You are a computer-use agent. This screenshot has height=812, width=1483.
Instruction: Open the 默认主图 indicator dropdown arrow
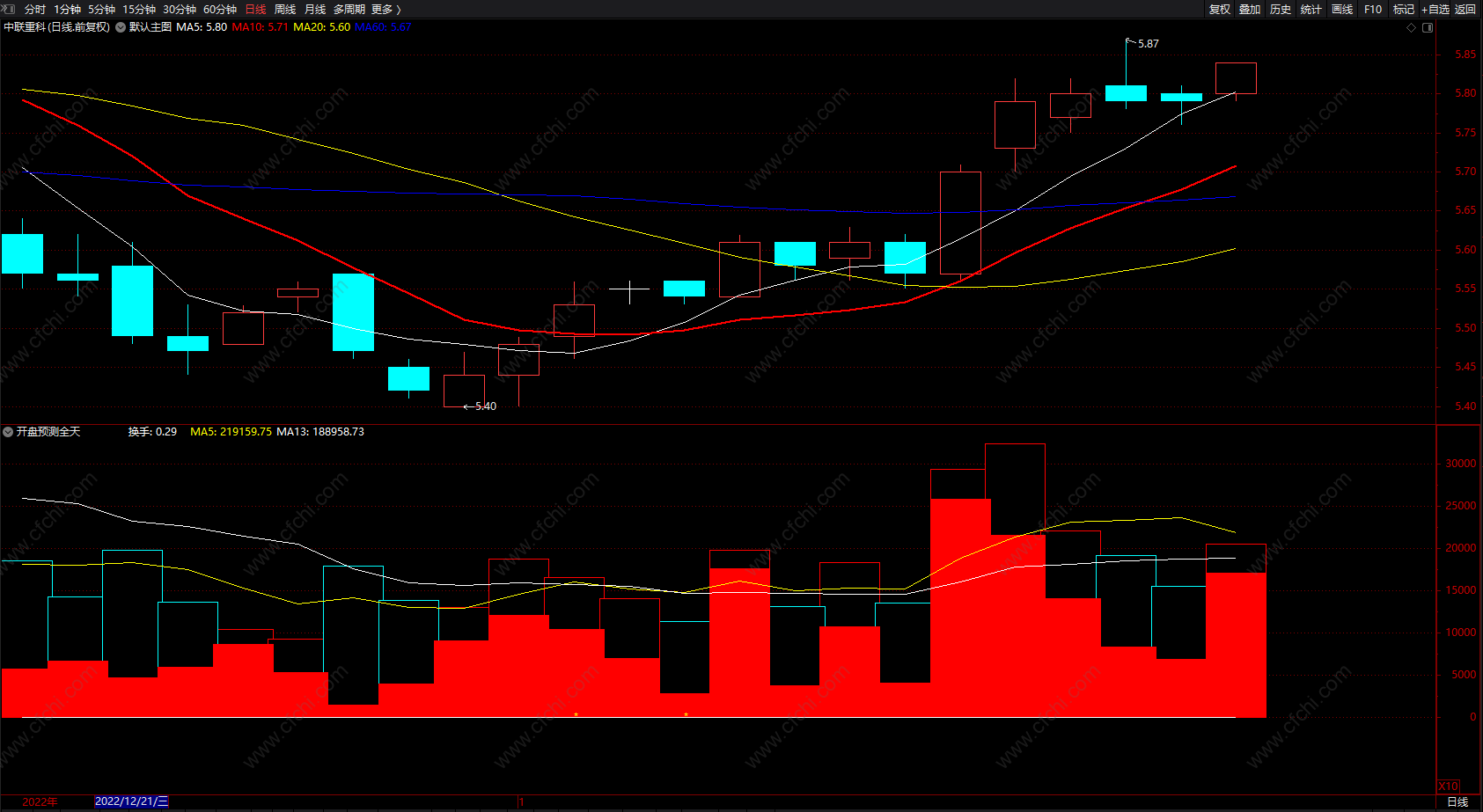pyautogui.click(x=121, y=27)
